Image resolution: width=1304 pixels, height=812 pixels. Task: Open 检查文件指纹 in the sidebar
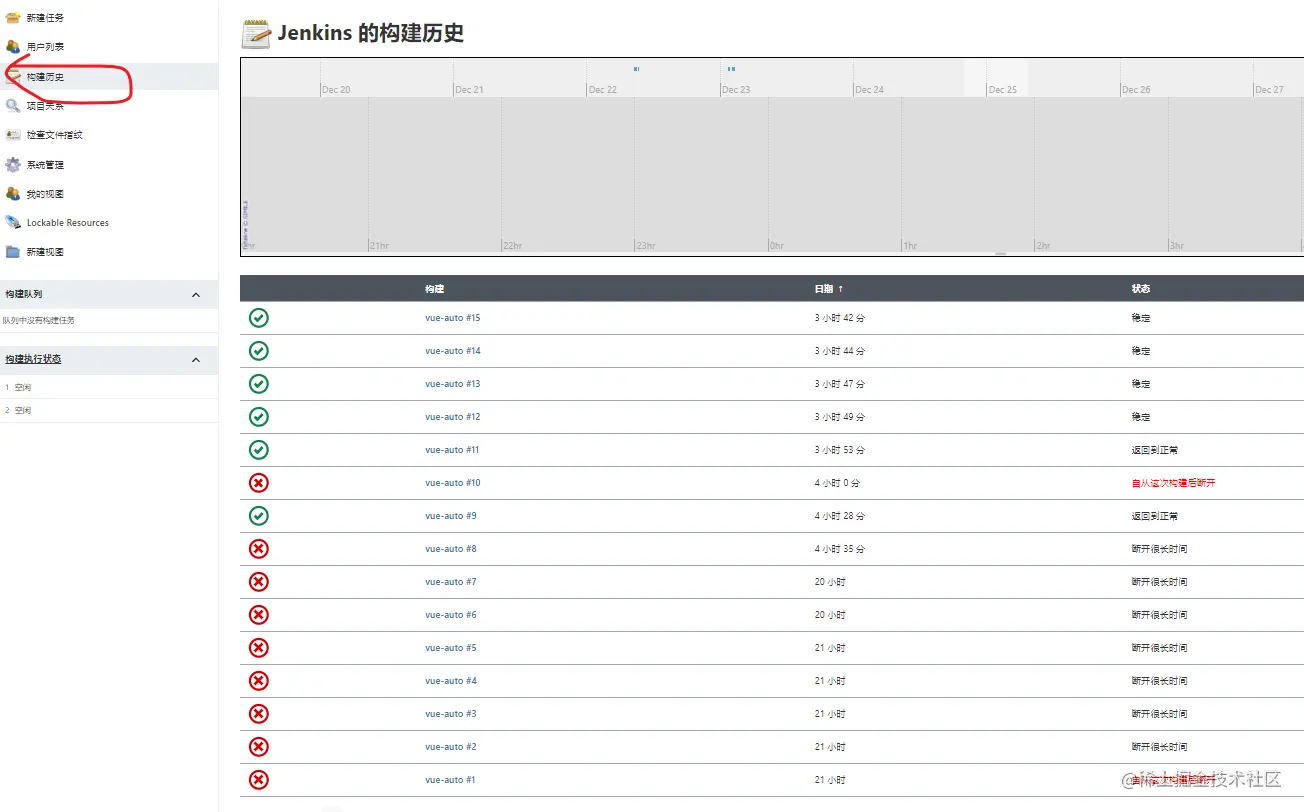click(54, 135)
